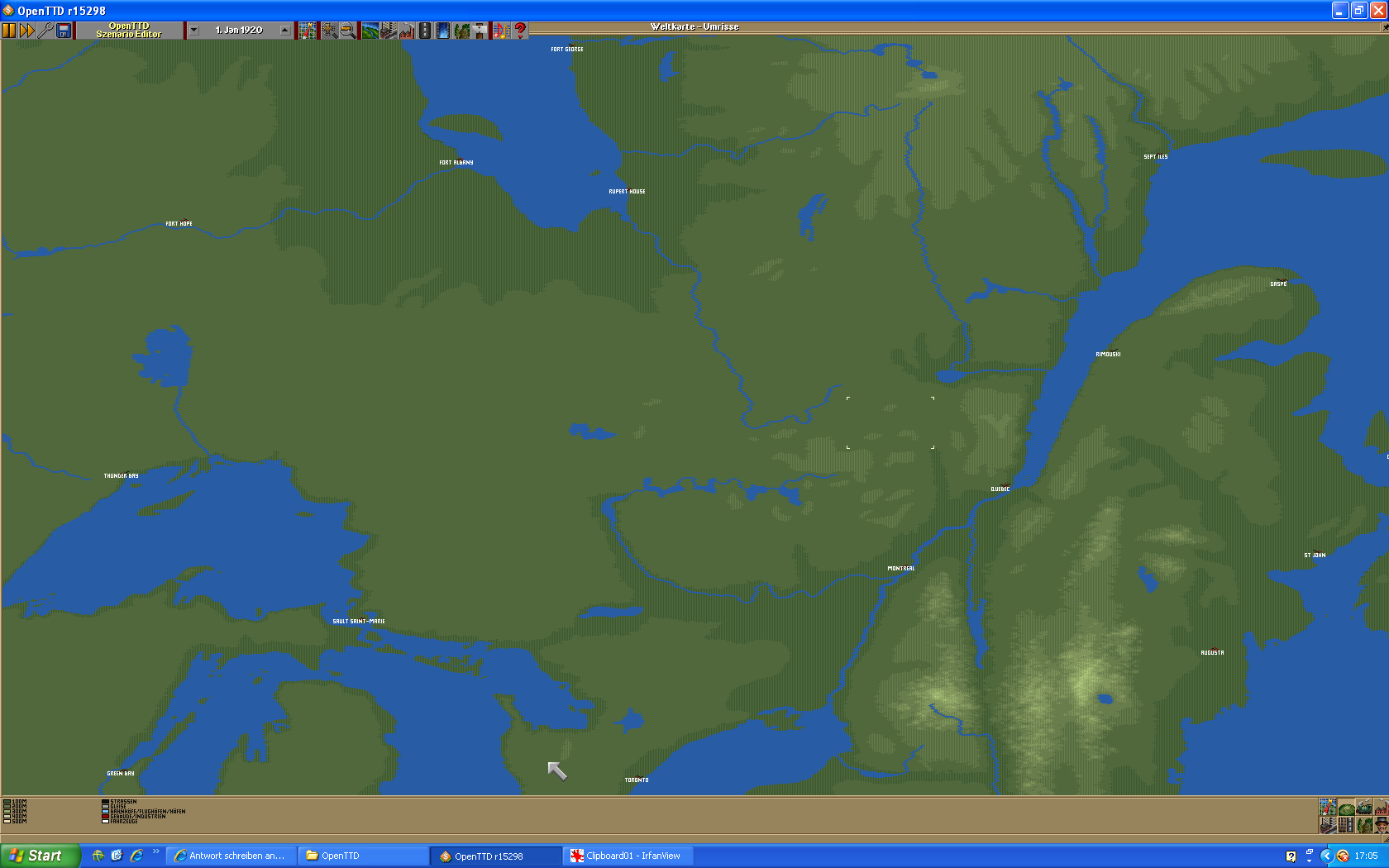Click the zoom out magnifier icon

348,31
